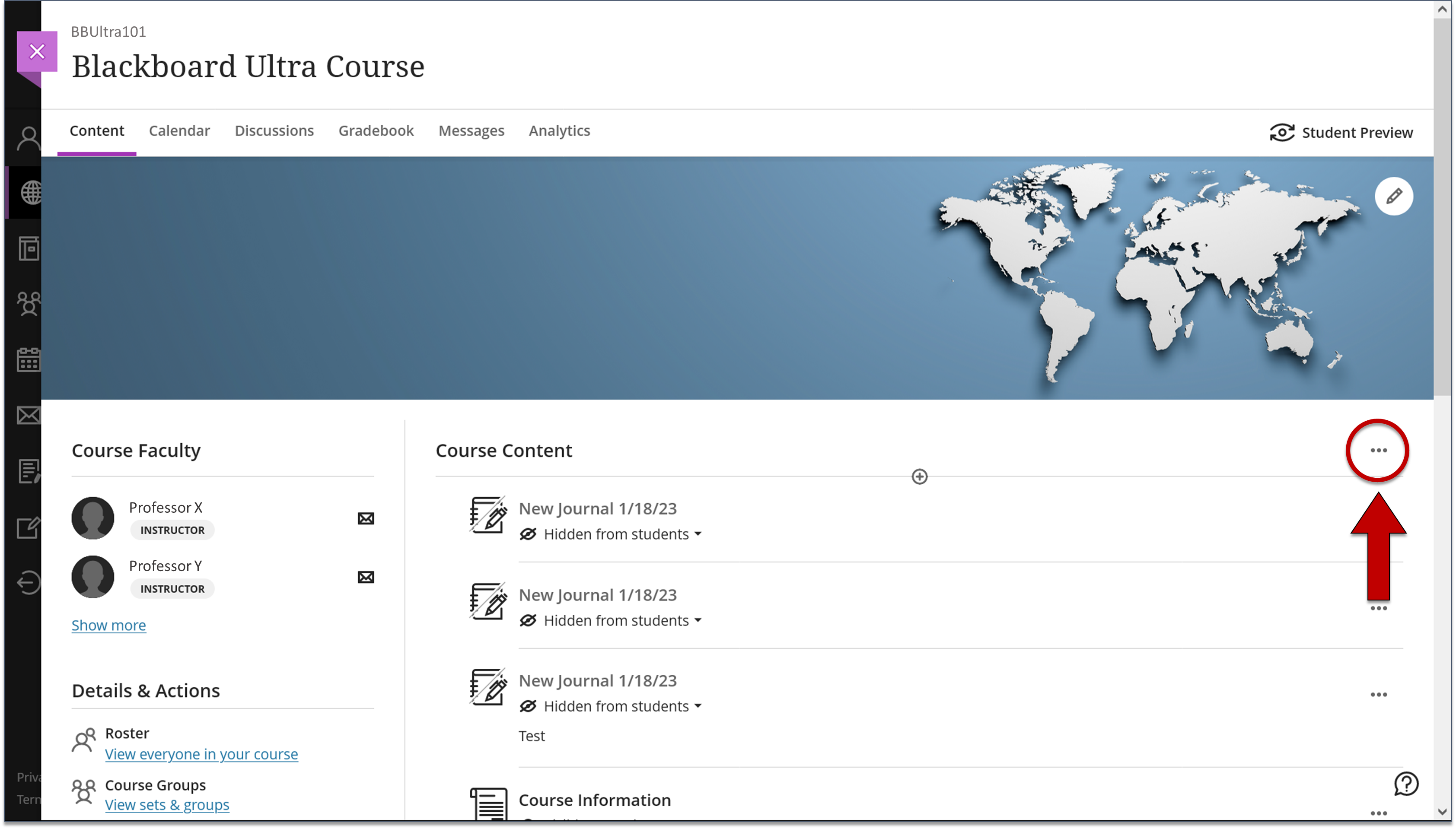Click the Roster people icon
Screen dimensions: 1456x829
[84, 740]
